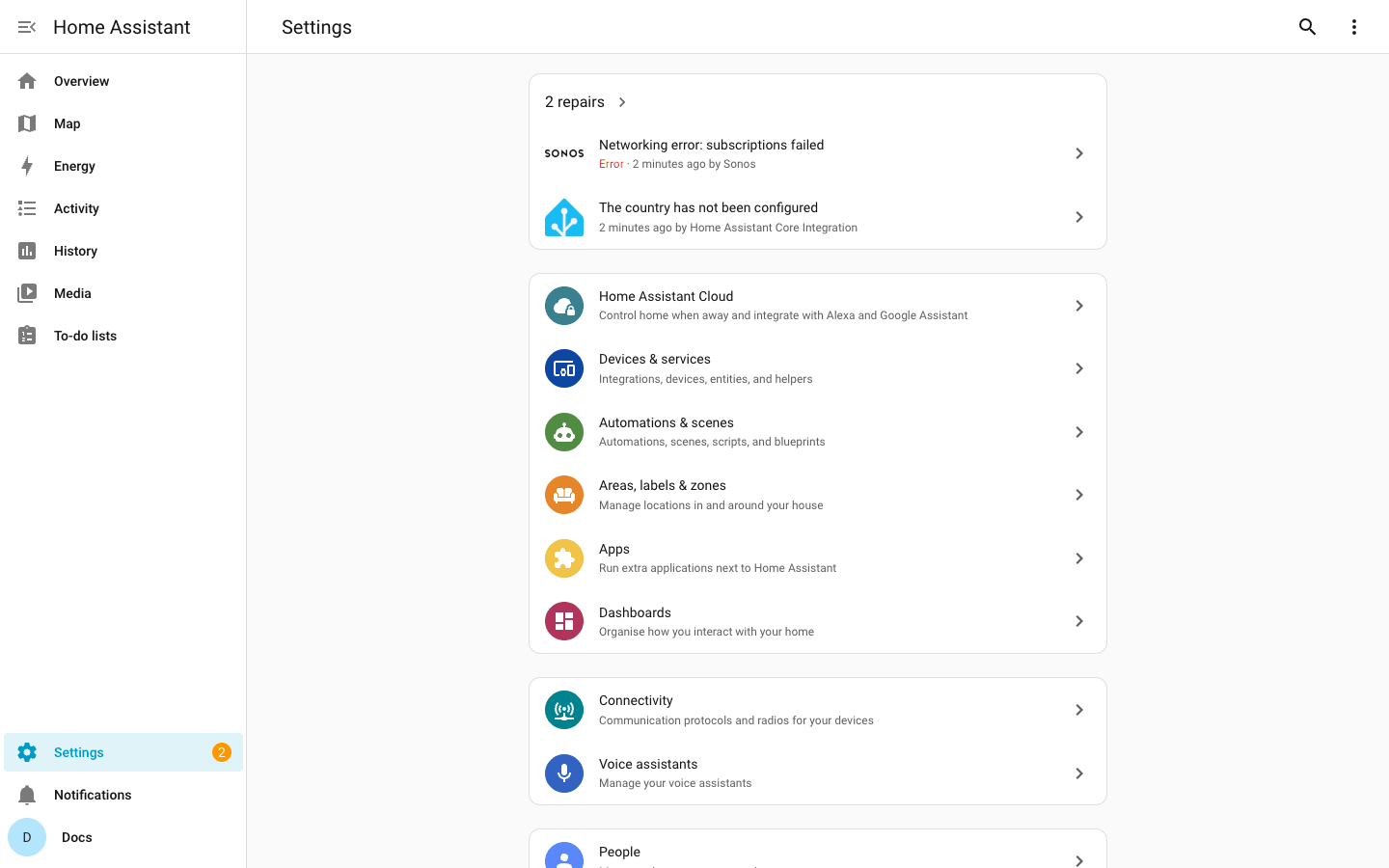
Task: Click the Dashboards grid icon
Action: click(x=564, y=621)
